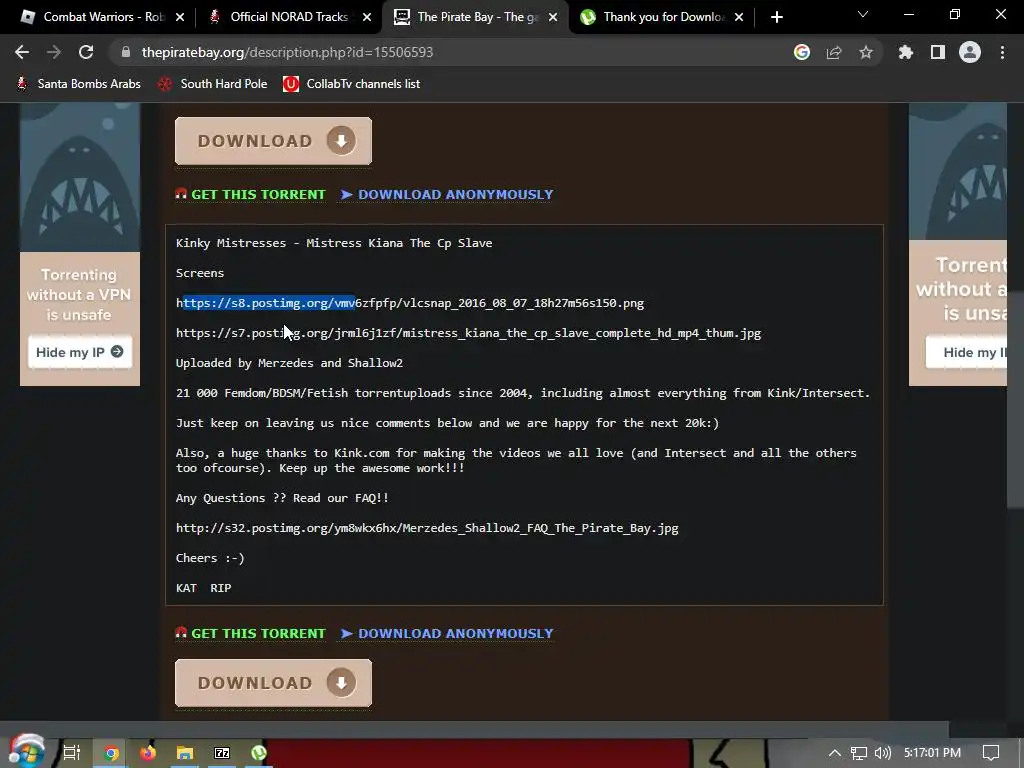Click the "KAT RIP" text
Viewport: 1024px width, 768px height.
[x=204, y=588]
